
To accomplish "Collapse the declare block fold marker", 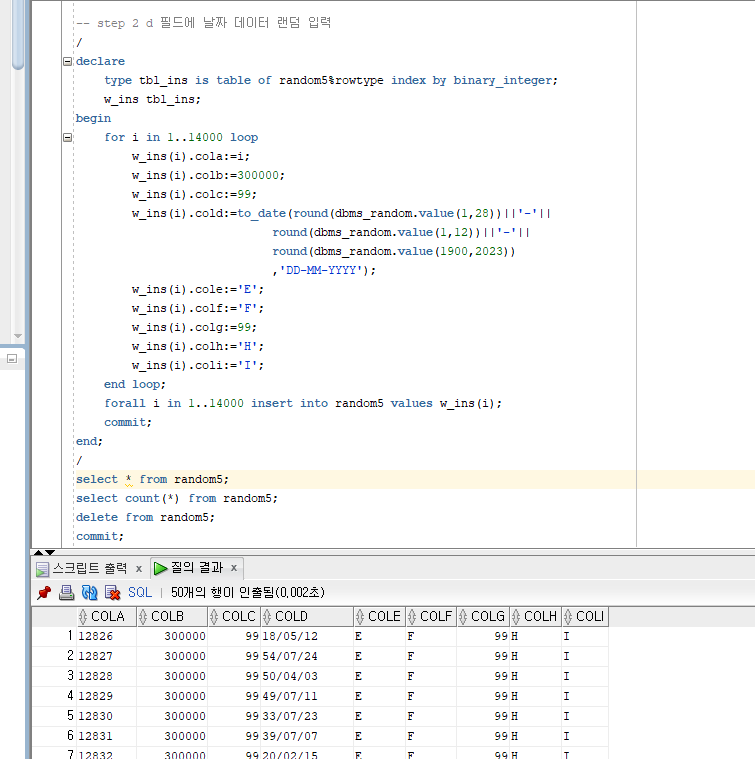I will (67, 61).
